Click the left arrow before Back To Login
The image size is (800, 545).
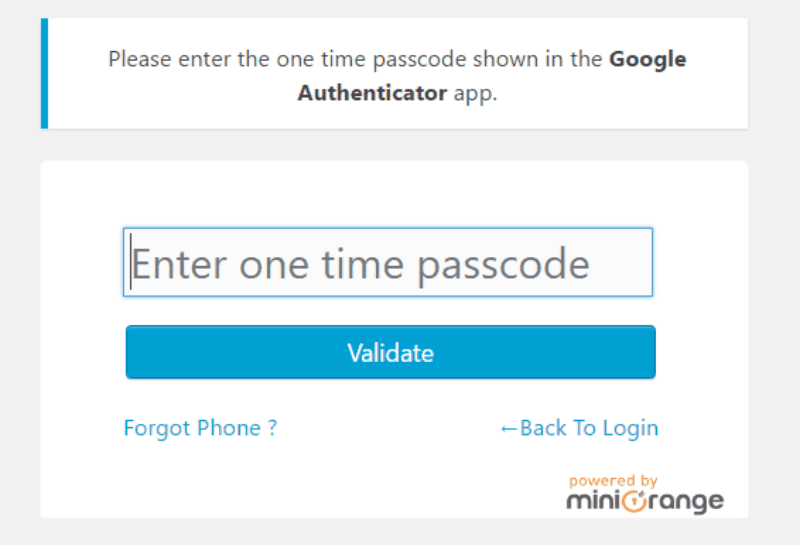(x=509, y=429)
